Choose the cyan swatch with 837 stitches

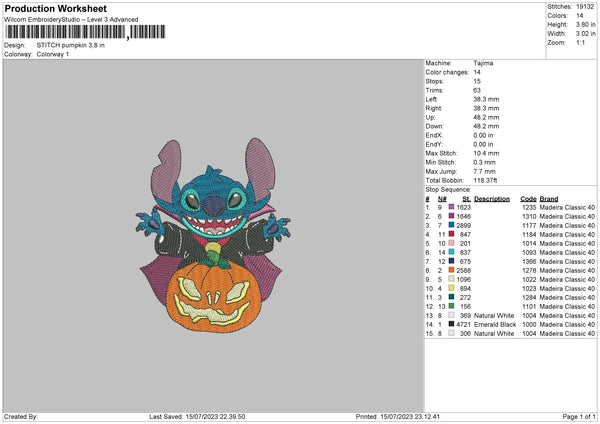tap(451, 252)
